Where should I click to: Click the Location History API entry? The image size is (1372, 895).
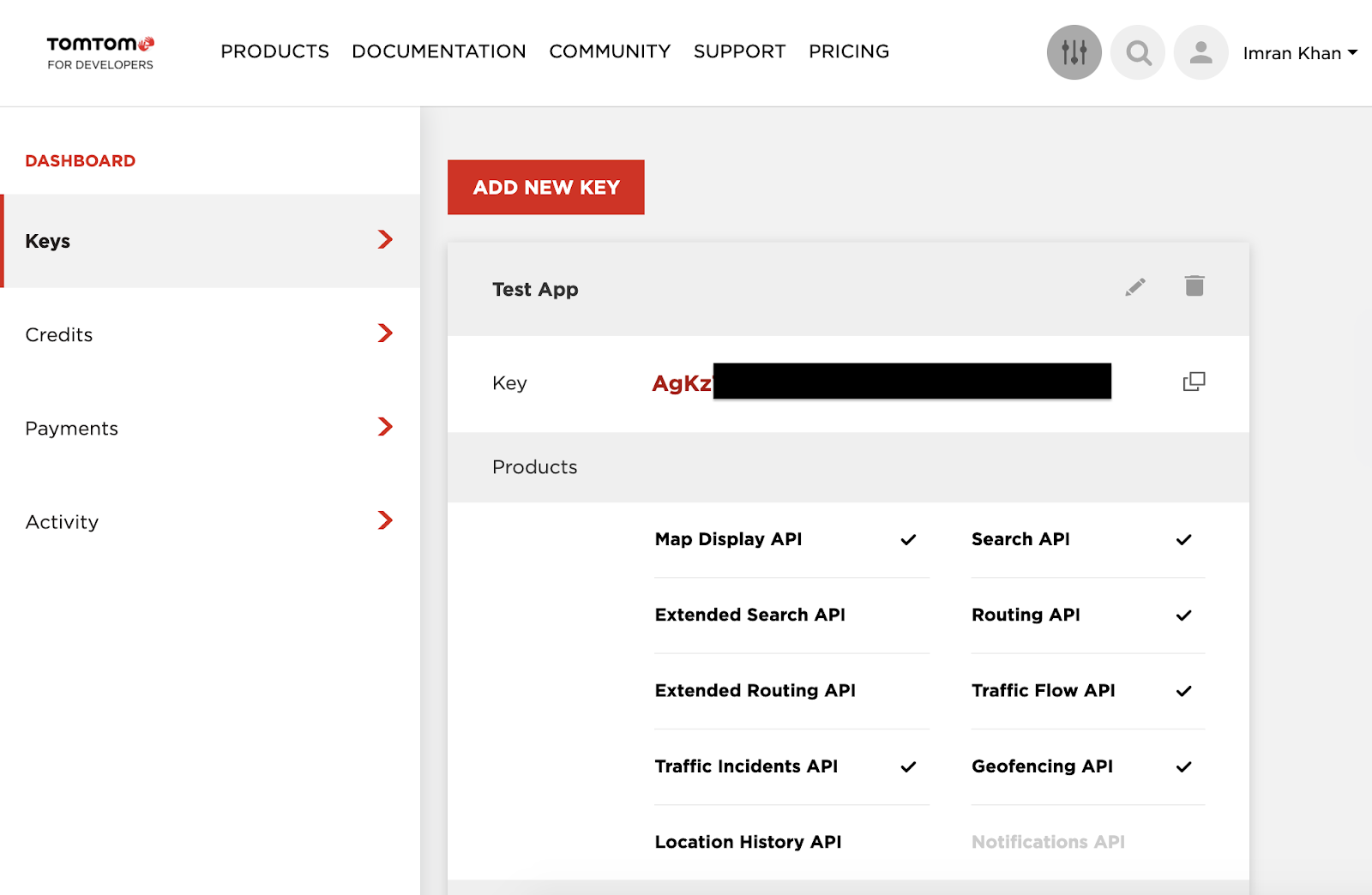click(749, 842)
